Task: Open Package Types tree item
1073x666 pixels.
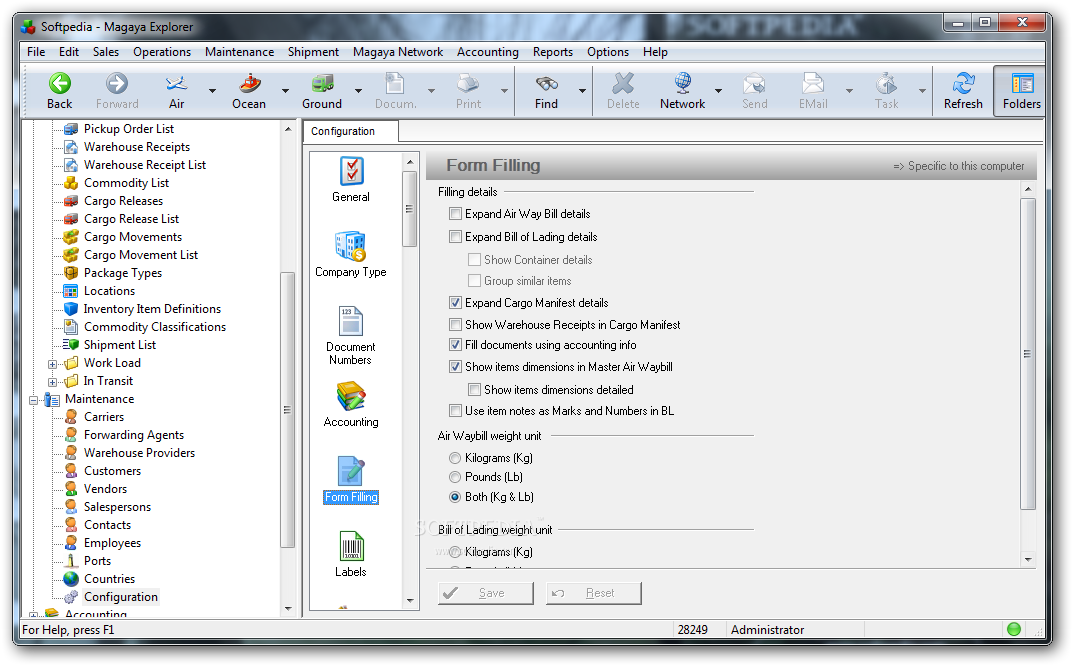Action: pos(123,272)
